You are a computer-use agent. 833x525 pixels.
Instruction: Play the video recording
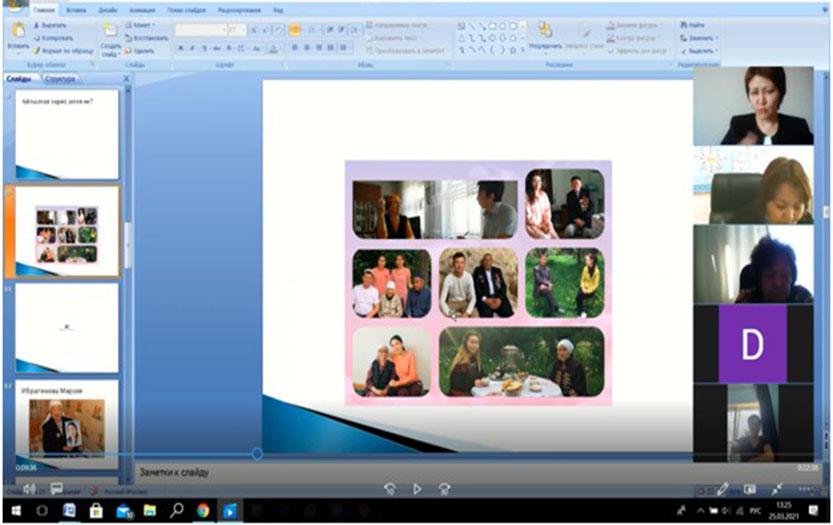click(417, 489)
